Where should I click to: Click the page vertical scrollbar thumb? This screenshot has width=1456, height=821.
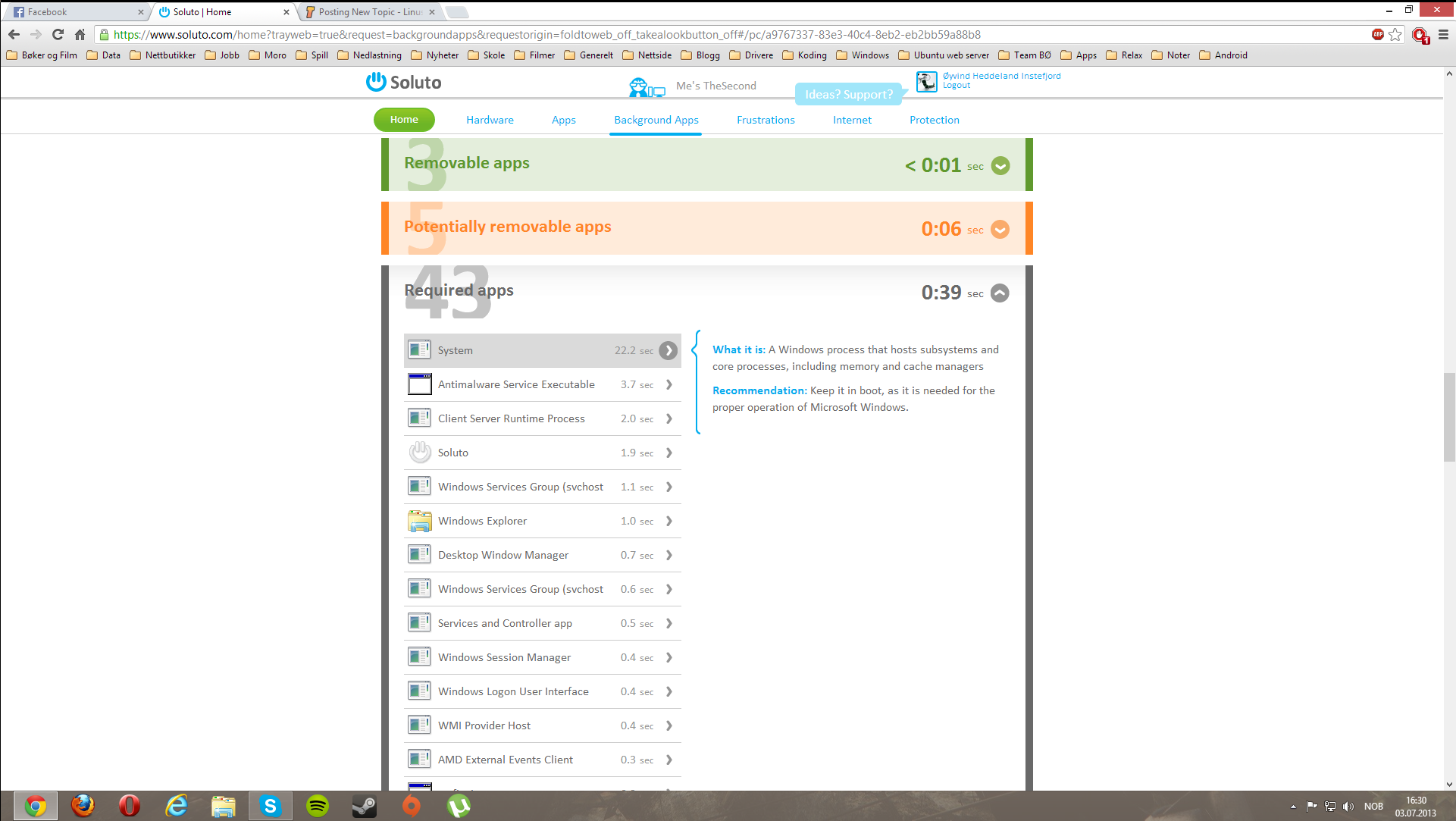[1449, 416]
